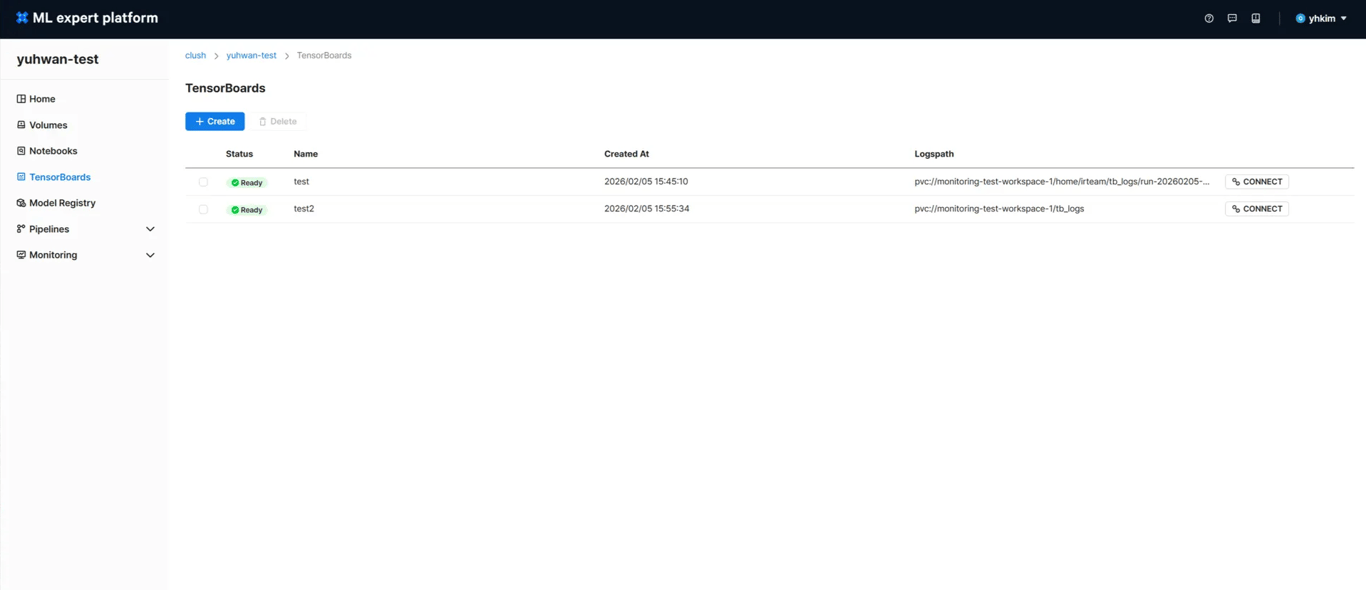Connect to the test2 TensorBoard
The width and height of the screenshot is (1366, 590).
click(1257, 209)
